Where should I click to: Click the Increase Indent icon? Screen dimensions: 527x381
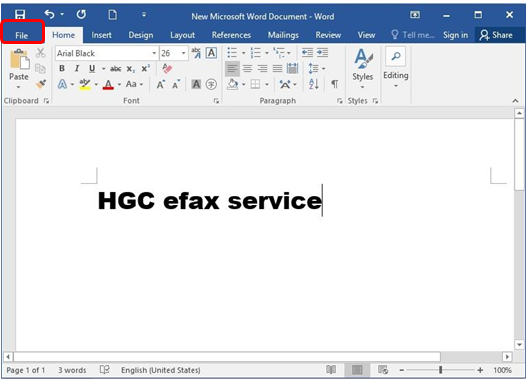coord(323,52)
